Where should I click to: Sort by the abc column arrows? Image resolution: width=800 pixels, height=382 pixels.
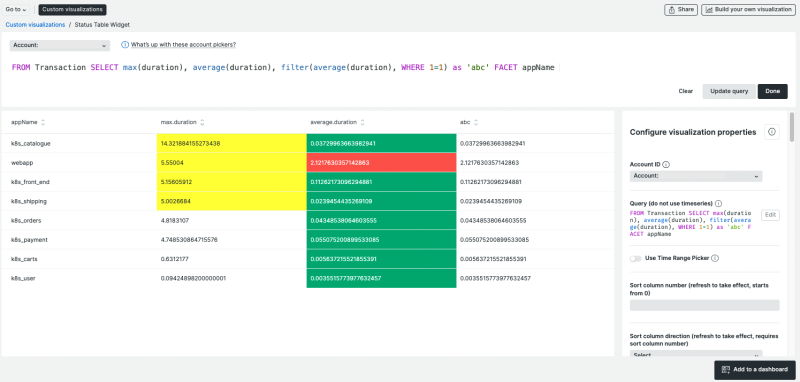[476, 122]
